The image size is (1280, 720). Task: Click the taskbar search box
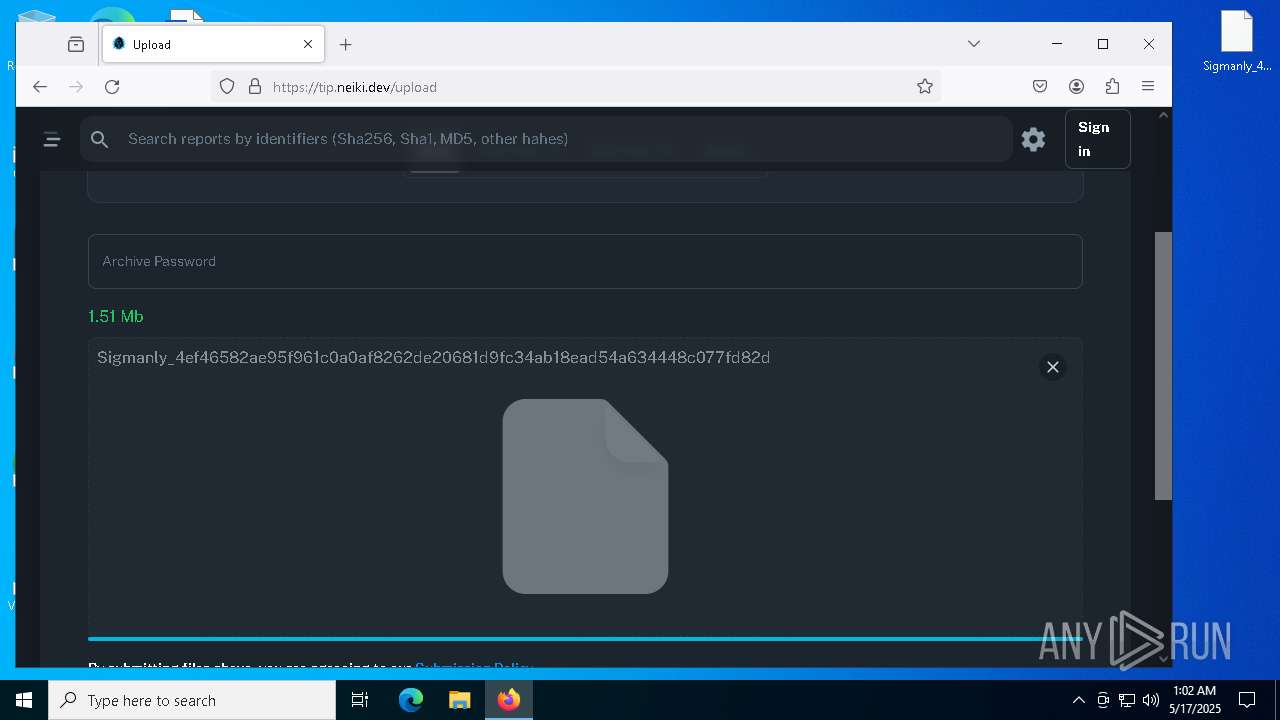point(192,700)
